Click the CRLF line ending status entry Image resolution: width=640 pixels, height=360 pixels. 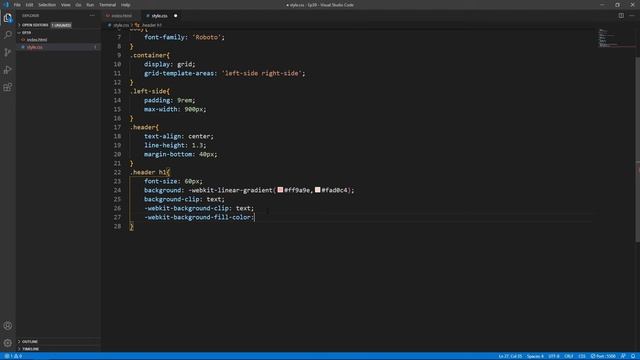(x=569, y=356)
